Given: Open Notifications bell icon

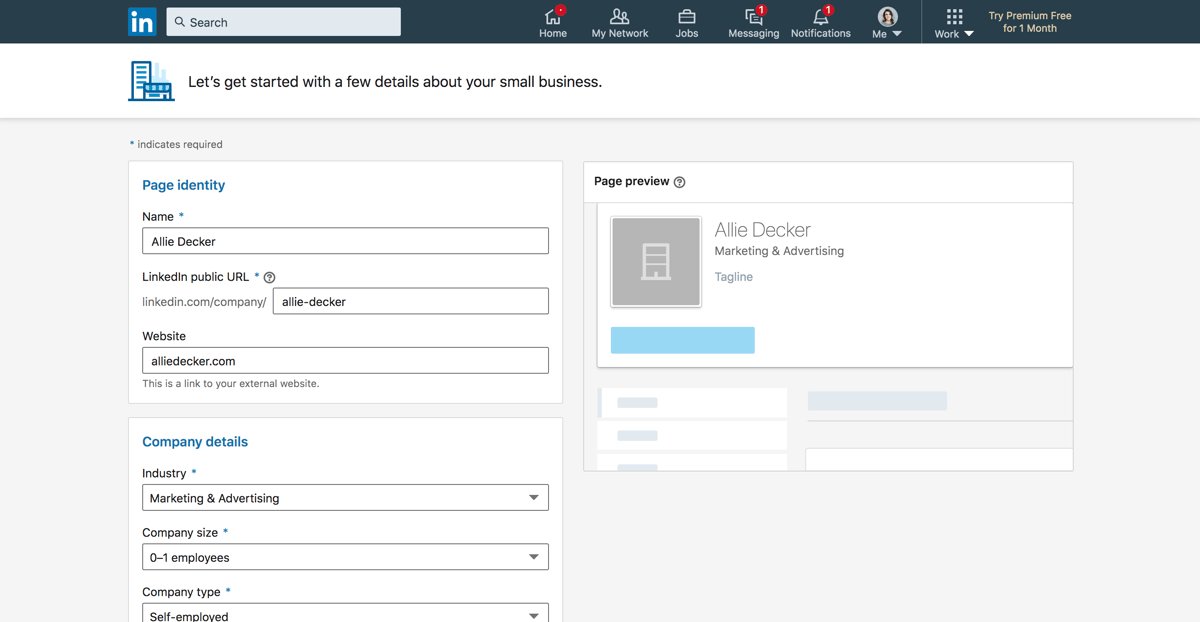Looking at the screenshot, I should tap(820, 17).
